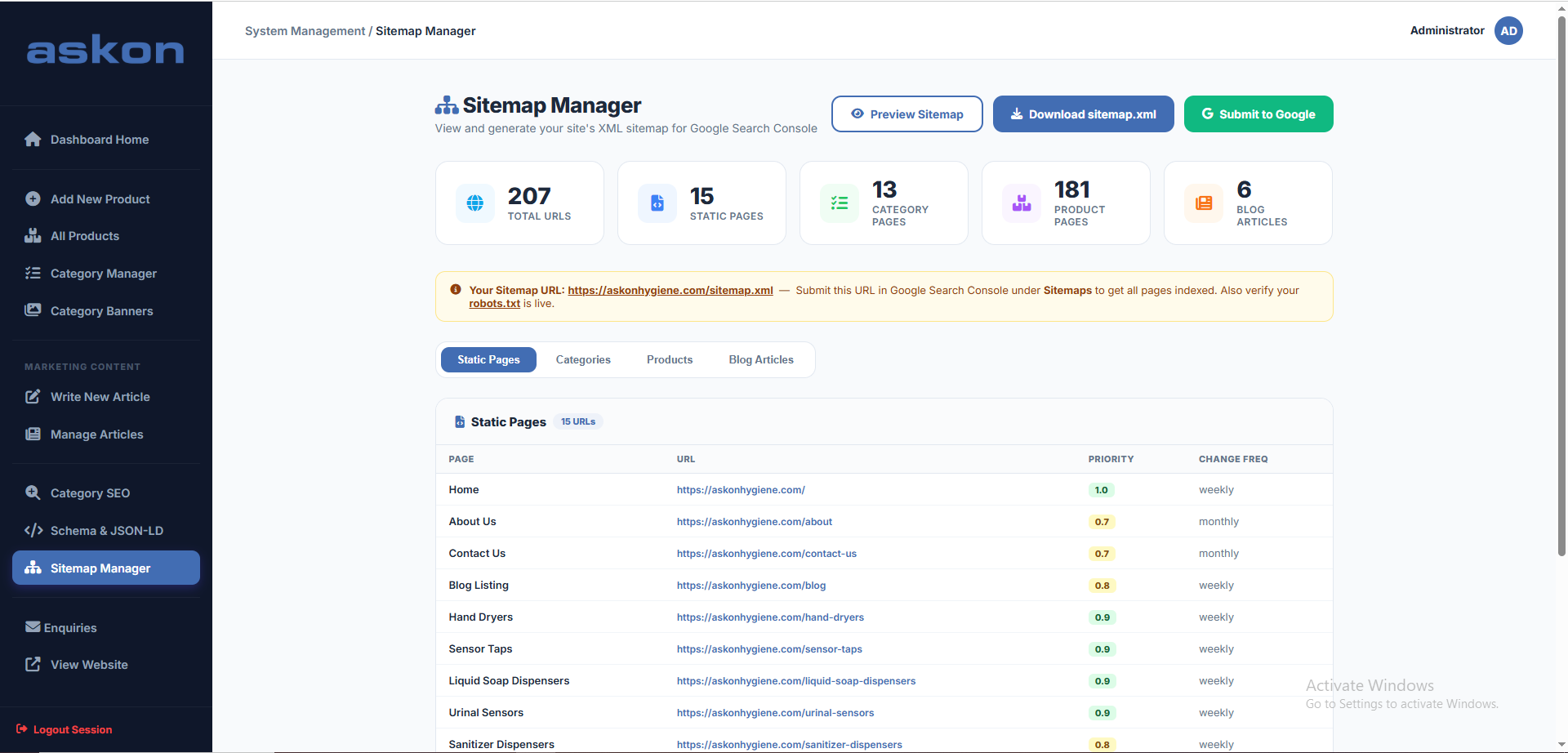The width and height of the screenshot is (1568, 753).
Task: Click the list icon on Category Pages card
Action: point(840,203)
